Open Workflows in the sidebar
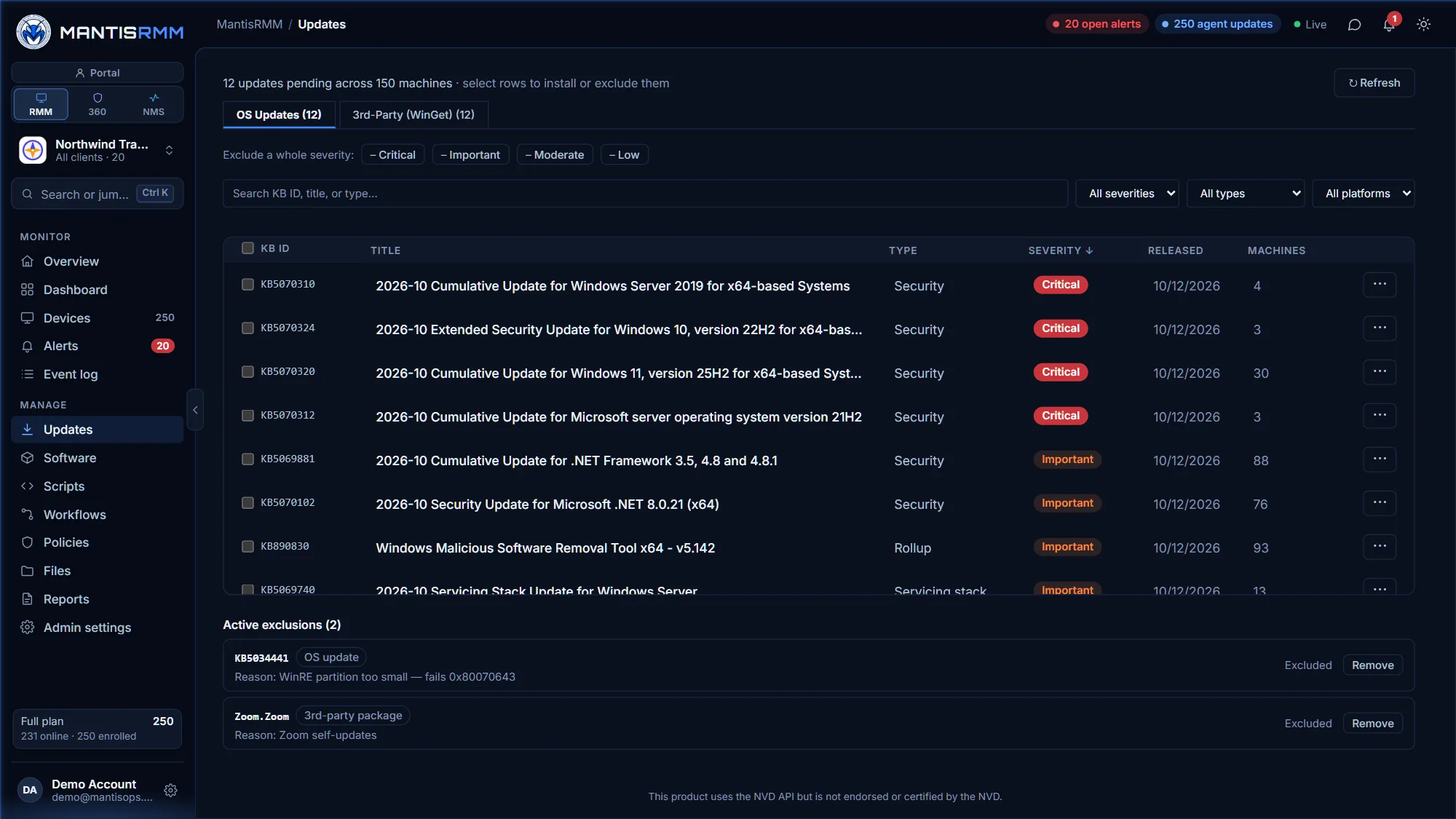Viewport: 1456px width, 819px height. (x=97, y=515)
